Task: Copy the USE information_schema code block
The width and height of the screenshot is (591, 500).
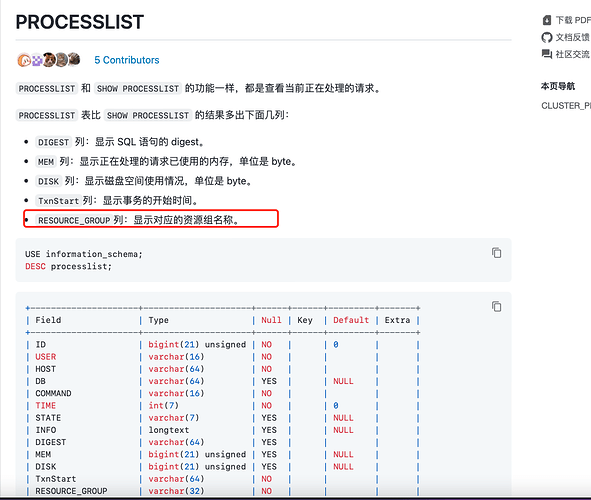Action: point(496,253)
